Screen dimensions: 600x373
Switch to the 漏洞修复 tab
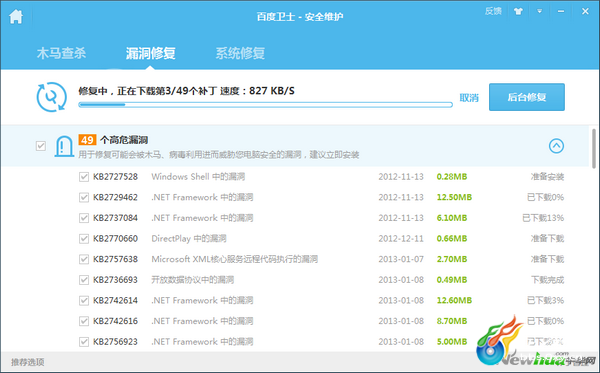tap(150, 53)
